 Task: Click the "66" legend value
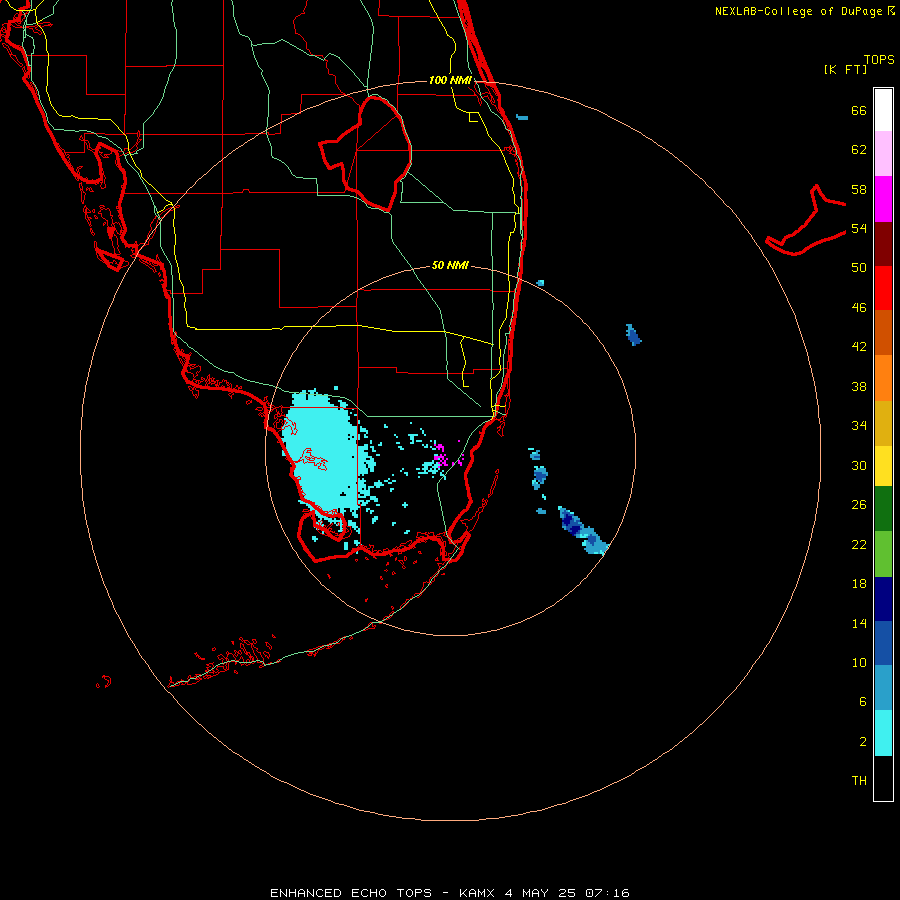859,111
